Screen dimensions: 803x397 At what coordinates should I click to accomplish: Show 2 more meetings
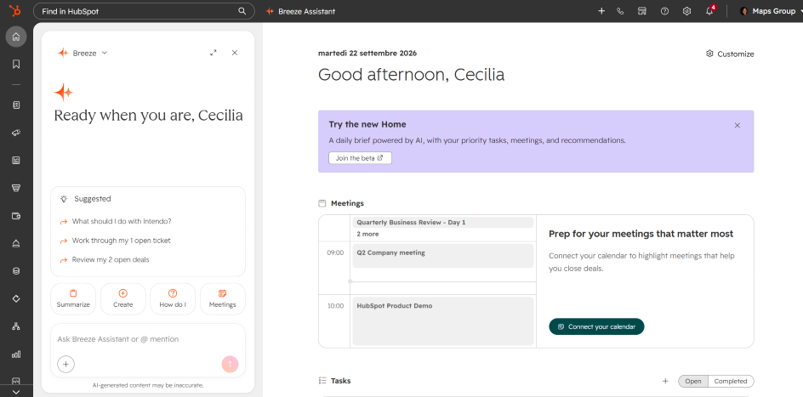368,234
